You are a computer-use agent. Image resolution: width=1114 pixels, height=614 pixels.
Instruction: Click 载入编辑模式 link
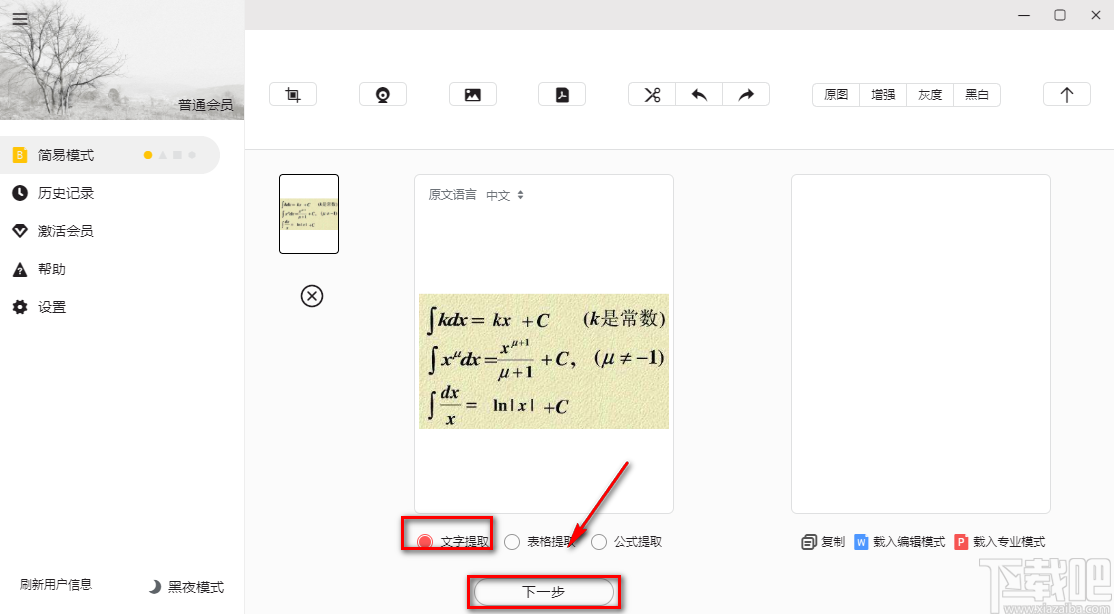tap(909, 542)
